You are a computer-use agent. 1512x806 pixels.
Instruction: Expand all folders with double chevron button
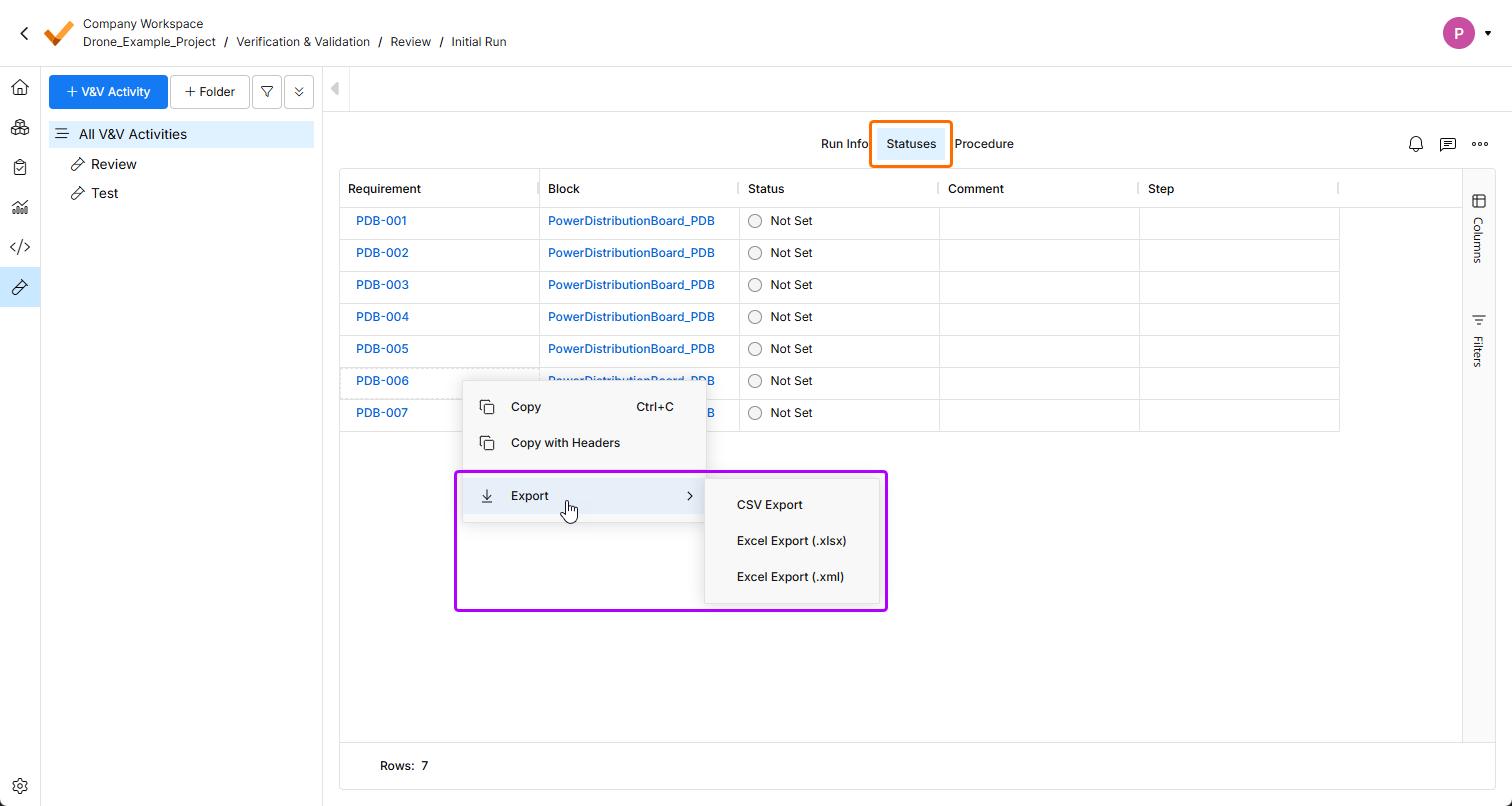[x=299, y=92]
